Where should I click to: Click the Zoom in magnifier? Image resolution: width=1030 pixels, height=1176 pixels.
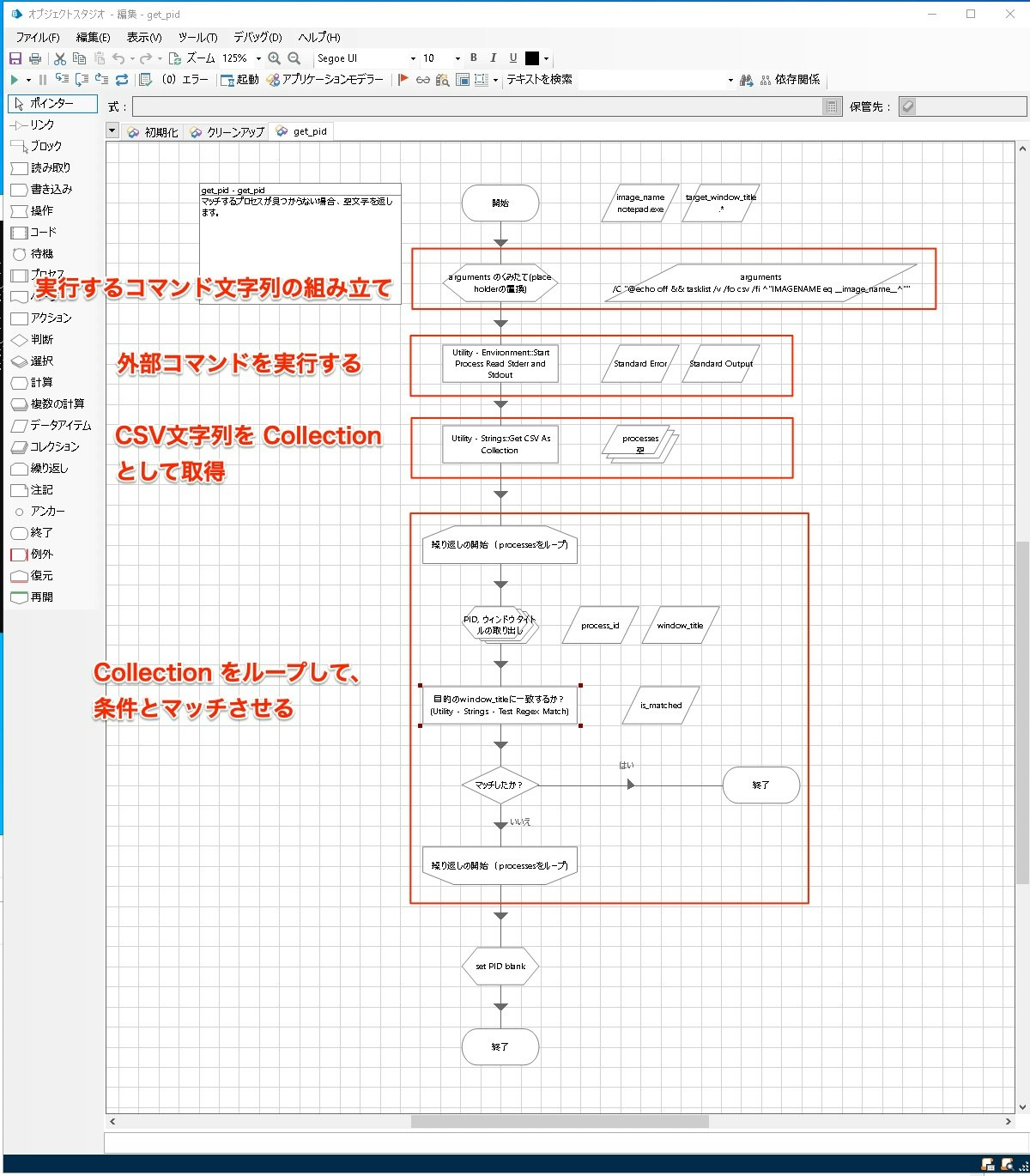pyautogui.click(x=274, y=58)
